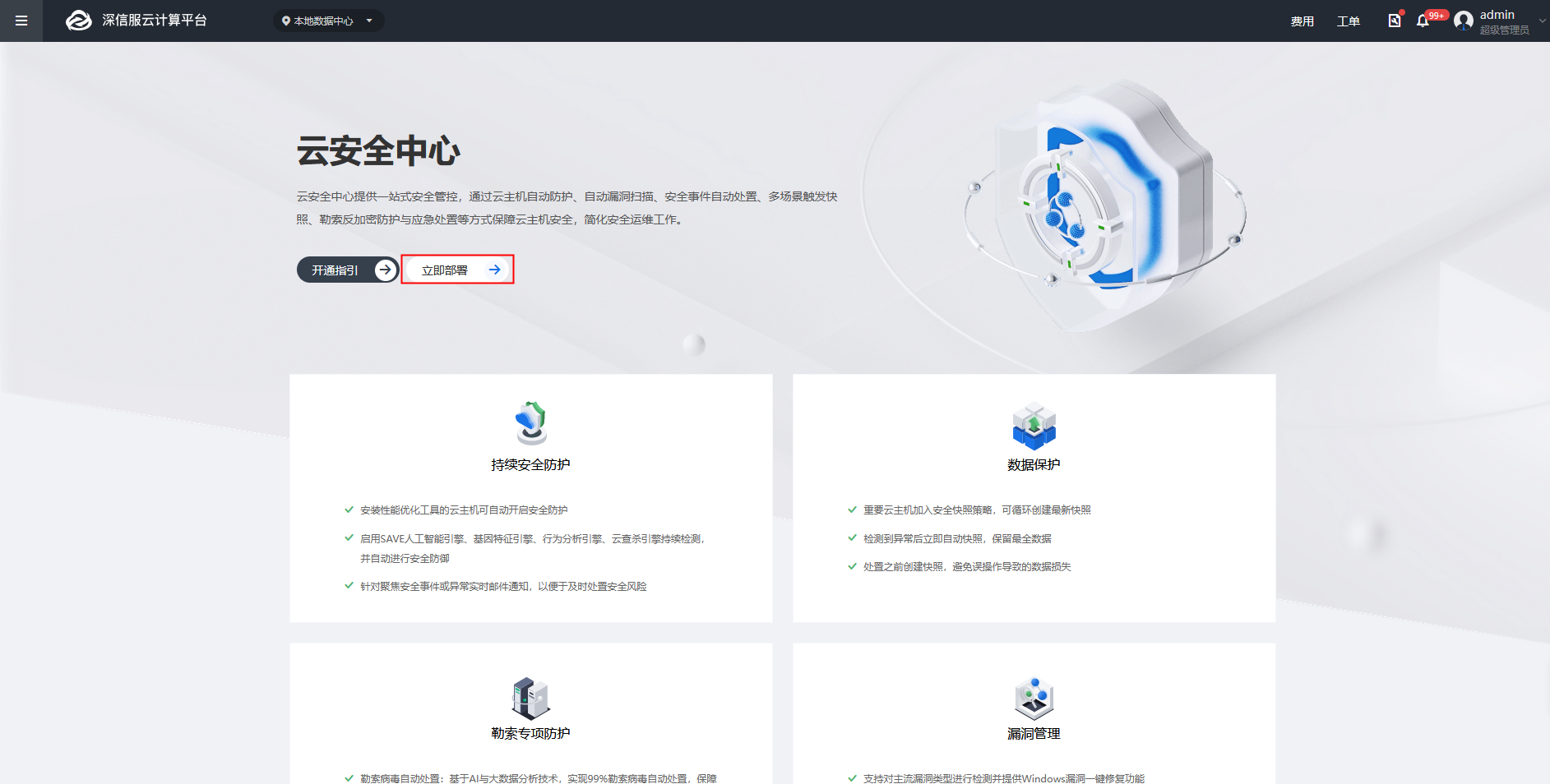Open the notifications bell icon
Image resolution: width=1550 pixels, height=784 pixels.
coord(1423,21)
